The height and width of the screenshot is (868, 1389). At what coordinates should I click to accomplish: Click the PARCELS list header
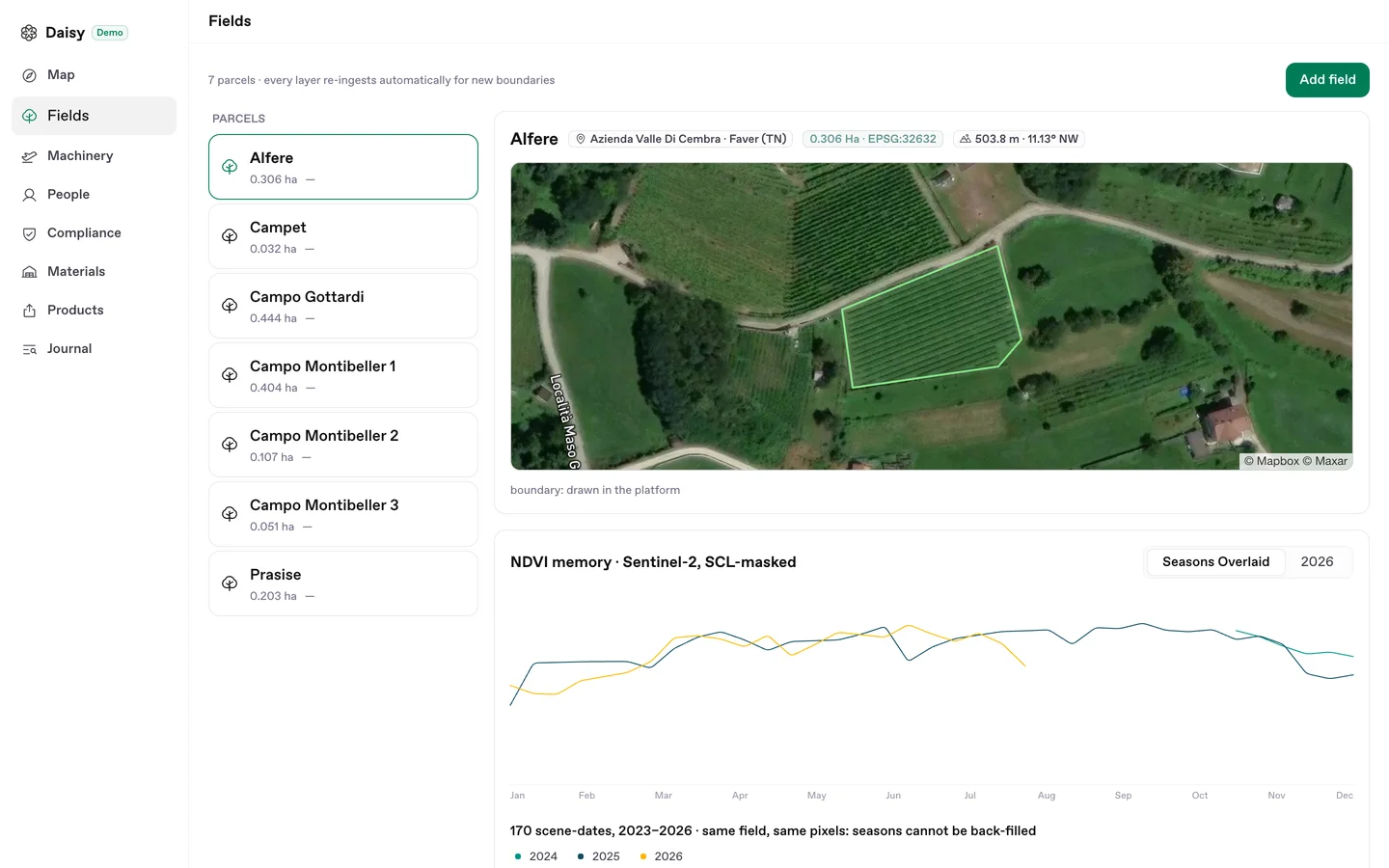point(238,119)
